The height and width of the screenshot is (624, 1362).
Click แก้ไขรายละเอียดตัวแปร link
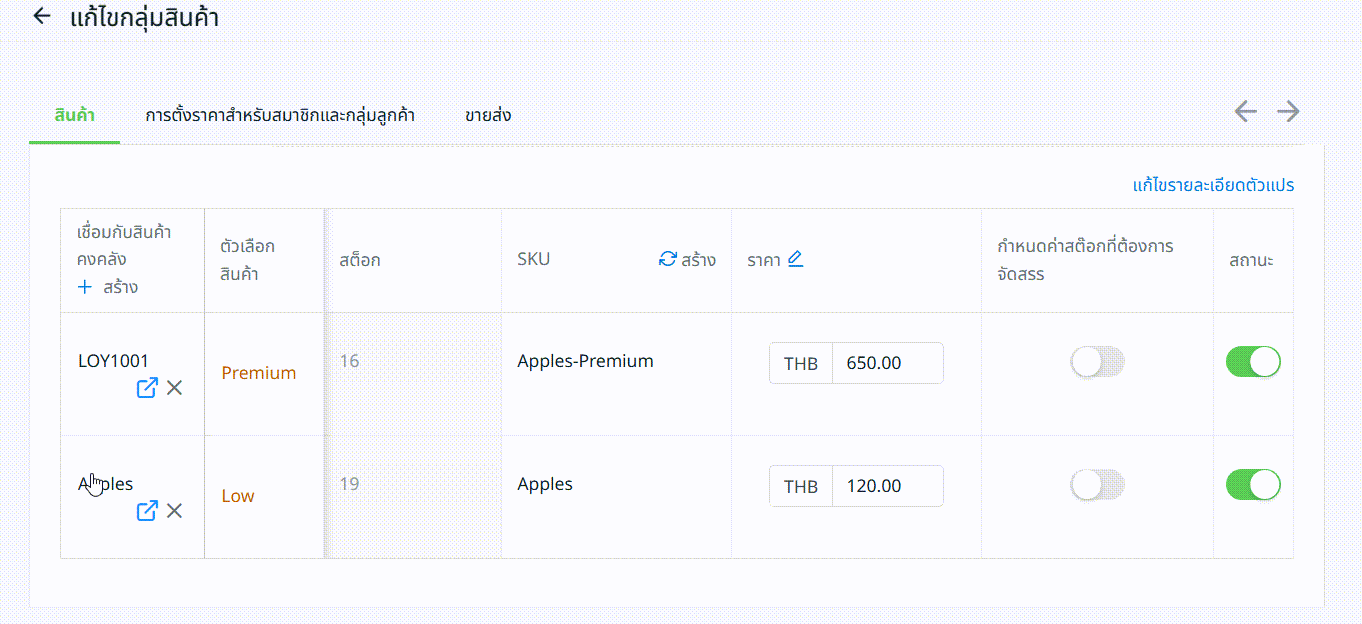coord(1214,185)
